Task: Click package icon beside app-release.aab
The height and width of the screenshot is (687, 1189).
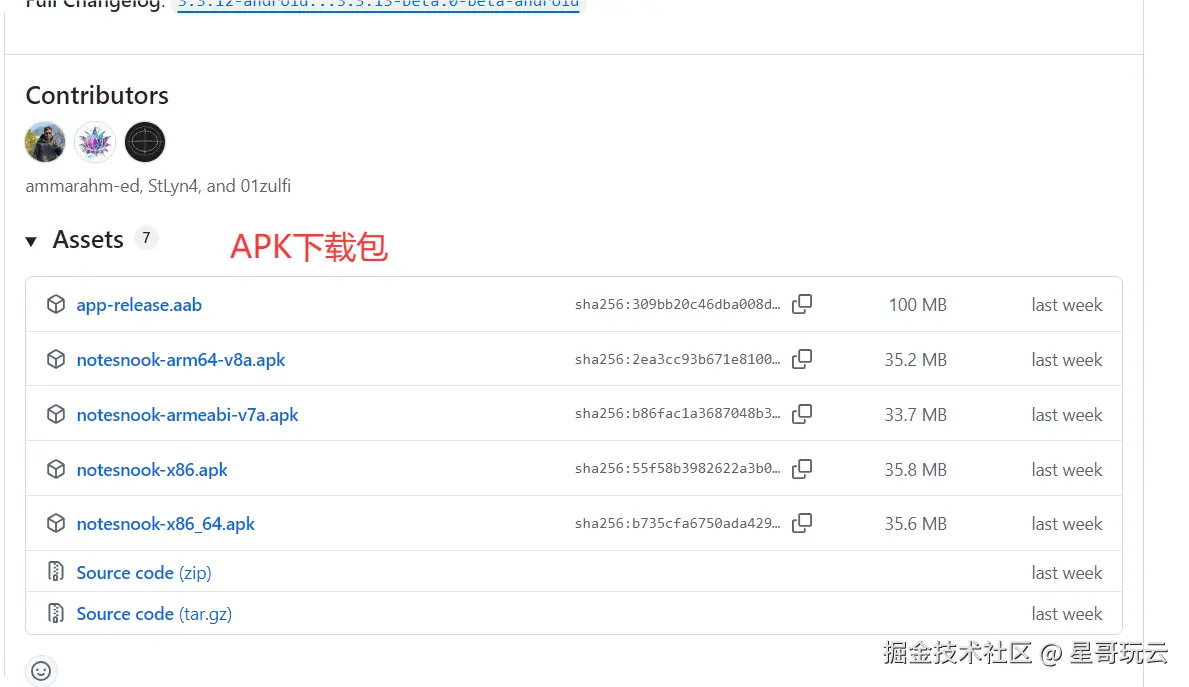Action: 56,304
